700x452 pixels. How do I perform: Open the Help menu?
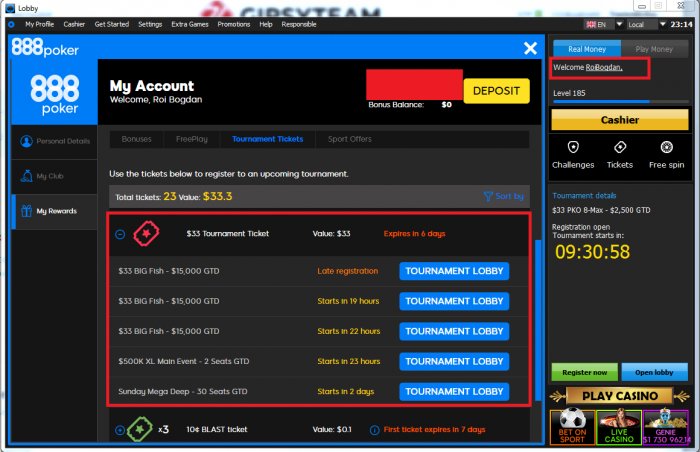266,24
